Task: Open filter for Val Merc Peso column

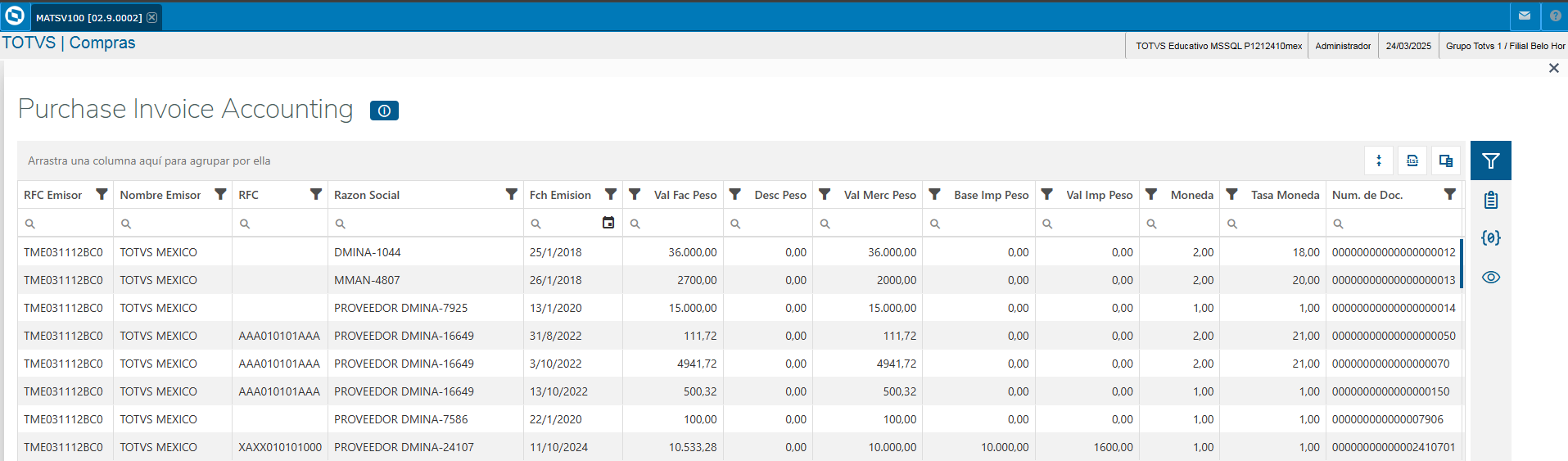Action: [x=825, y=194]
